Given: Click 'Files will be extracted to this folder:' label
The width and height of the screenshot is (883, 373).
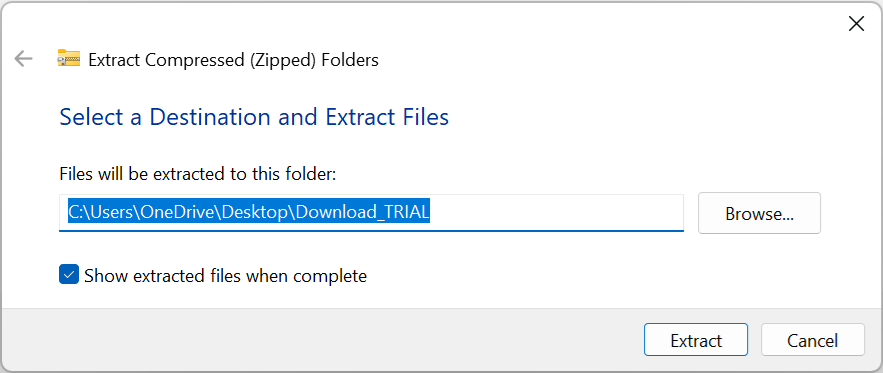Looking at the screenshot, I should tap(198, 174).
